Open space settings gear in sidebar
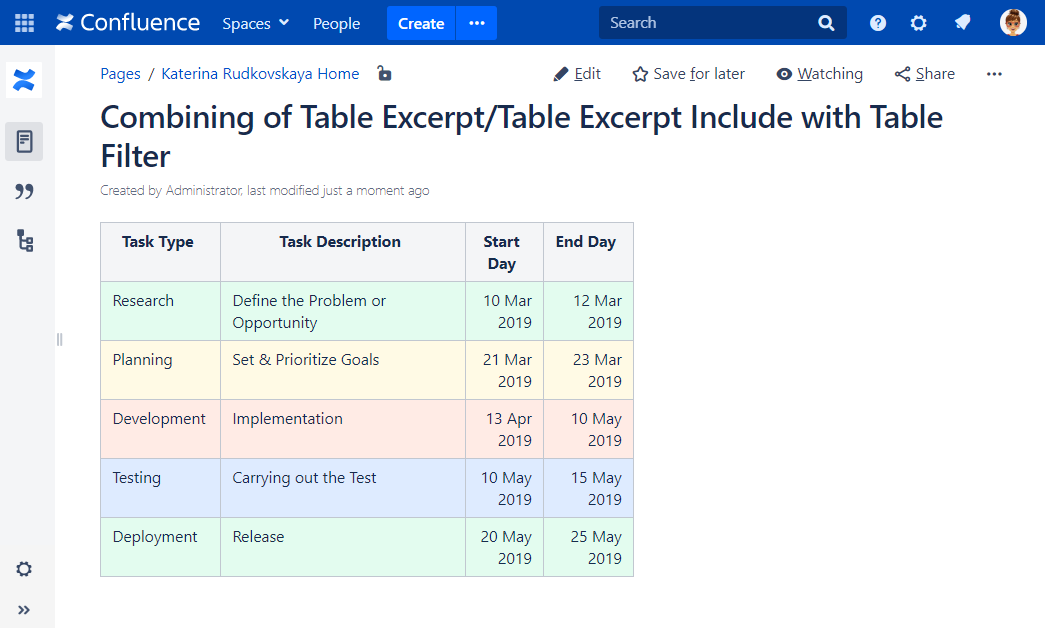 tap(24, 569)
